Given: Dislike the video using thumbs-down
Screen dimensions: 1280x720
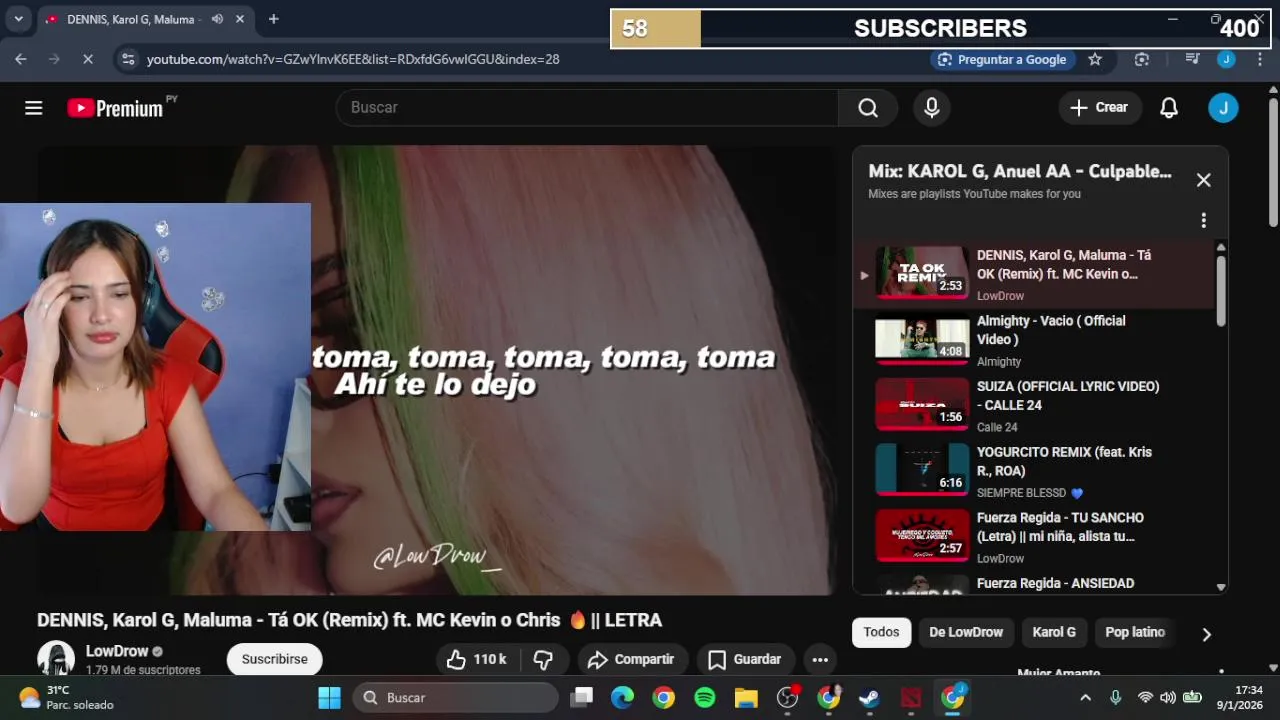Looking at the screenshot, I should click(543, 659).
